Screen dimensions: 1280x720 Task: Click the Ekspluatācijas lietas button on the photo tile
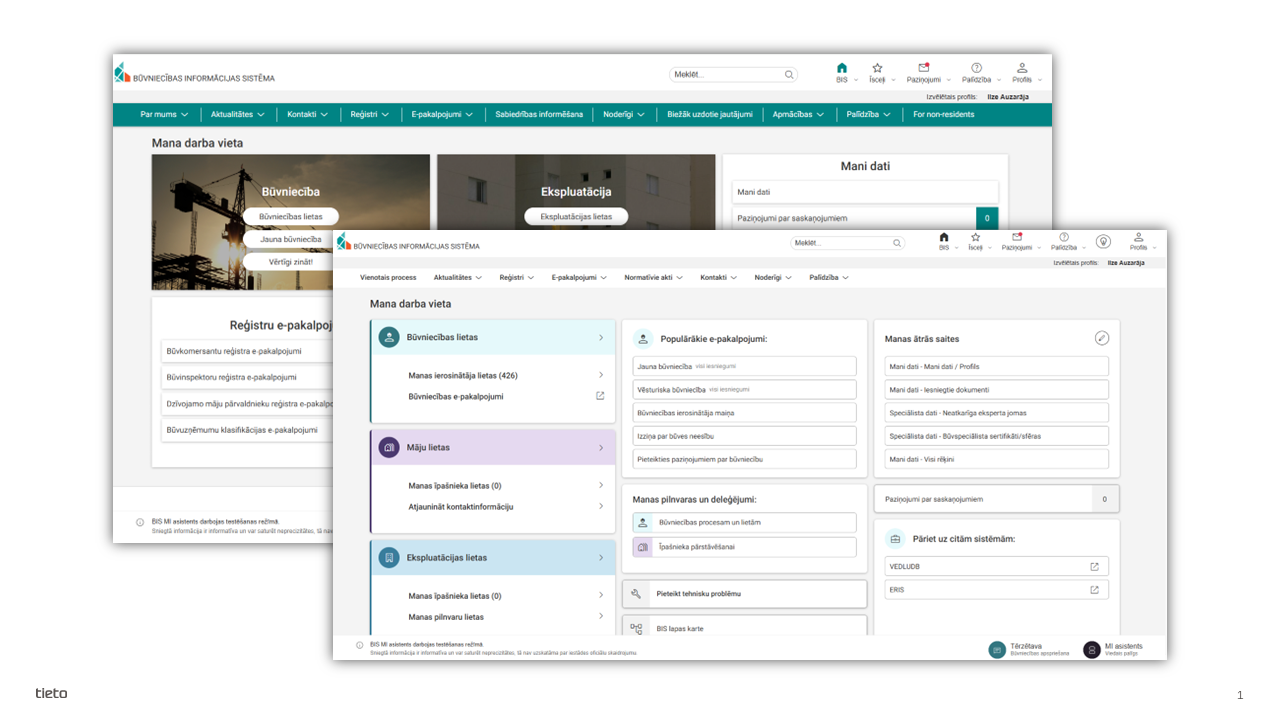point(576,216)
